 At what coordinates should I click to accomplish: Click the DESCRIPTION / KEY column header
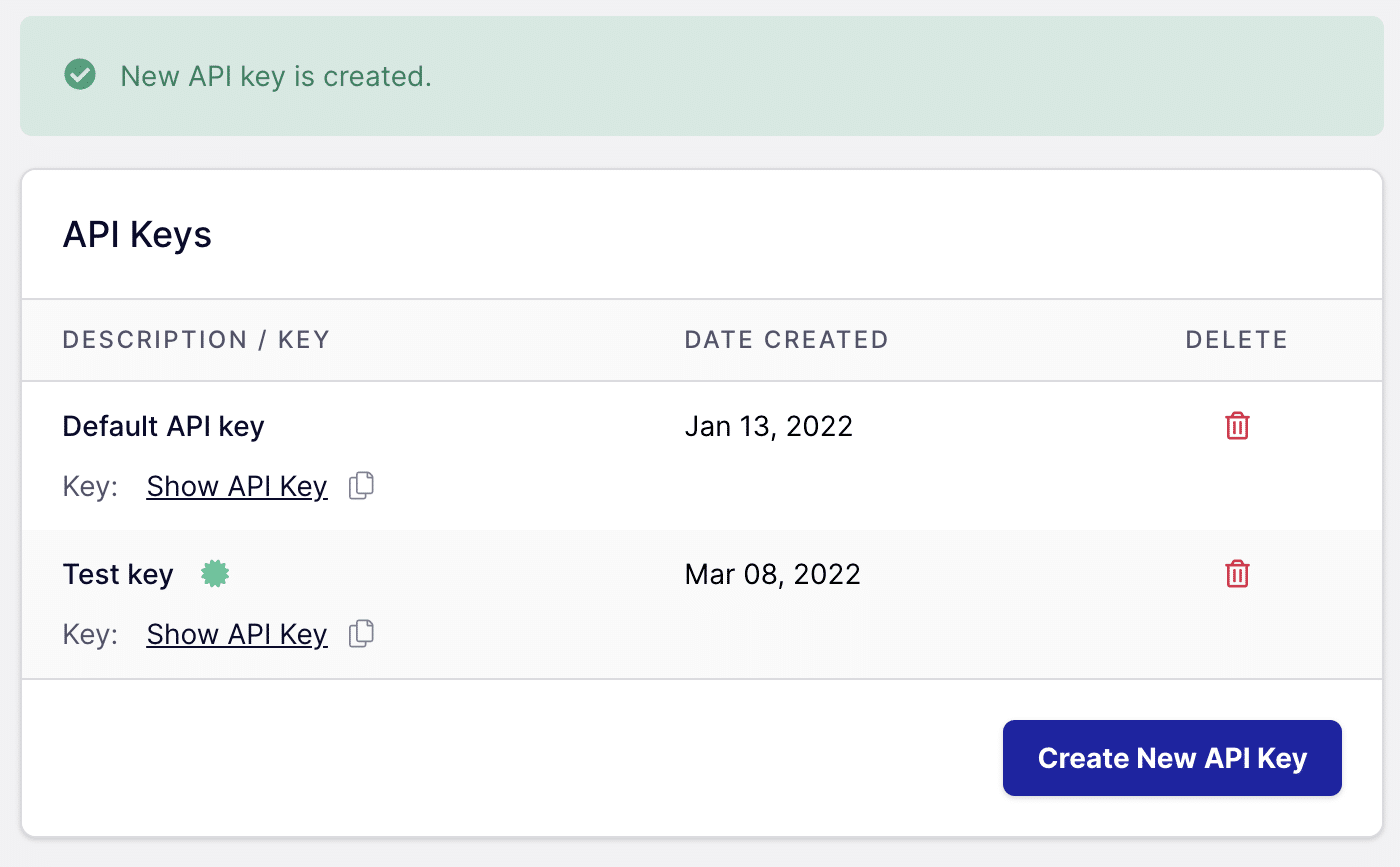pos(196,340)
